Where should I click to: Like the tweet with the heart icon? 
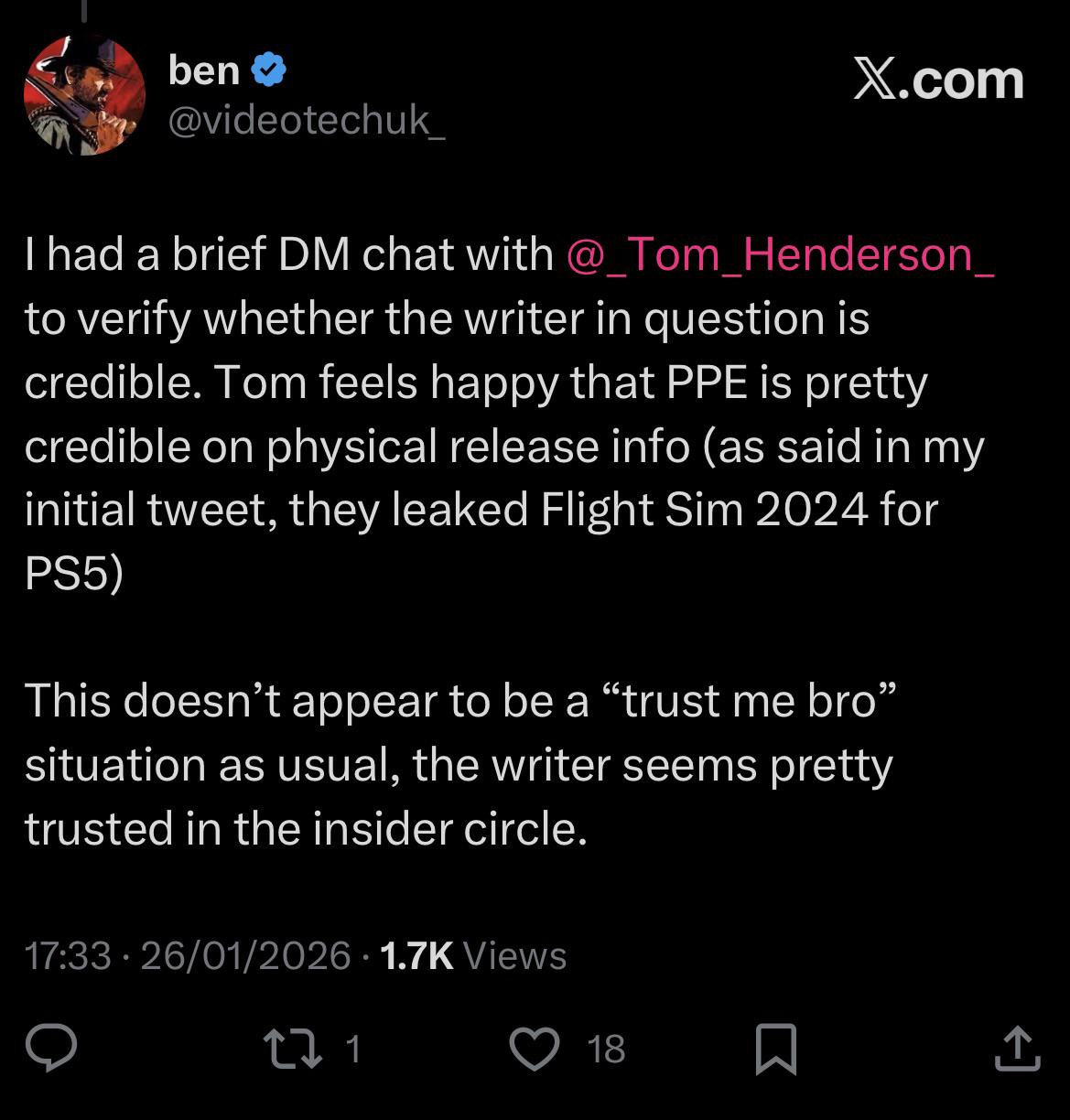pyautogui.click(x=534, y=1049)
